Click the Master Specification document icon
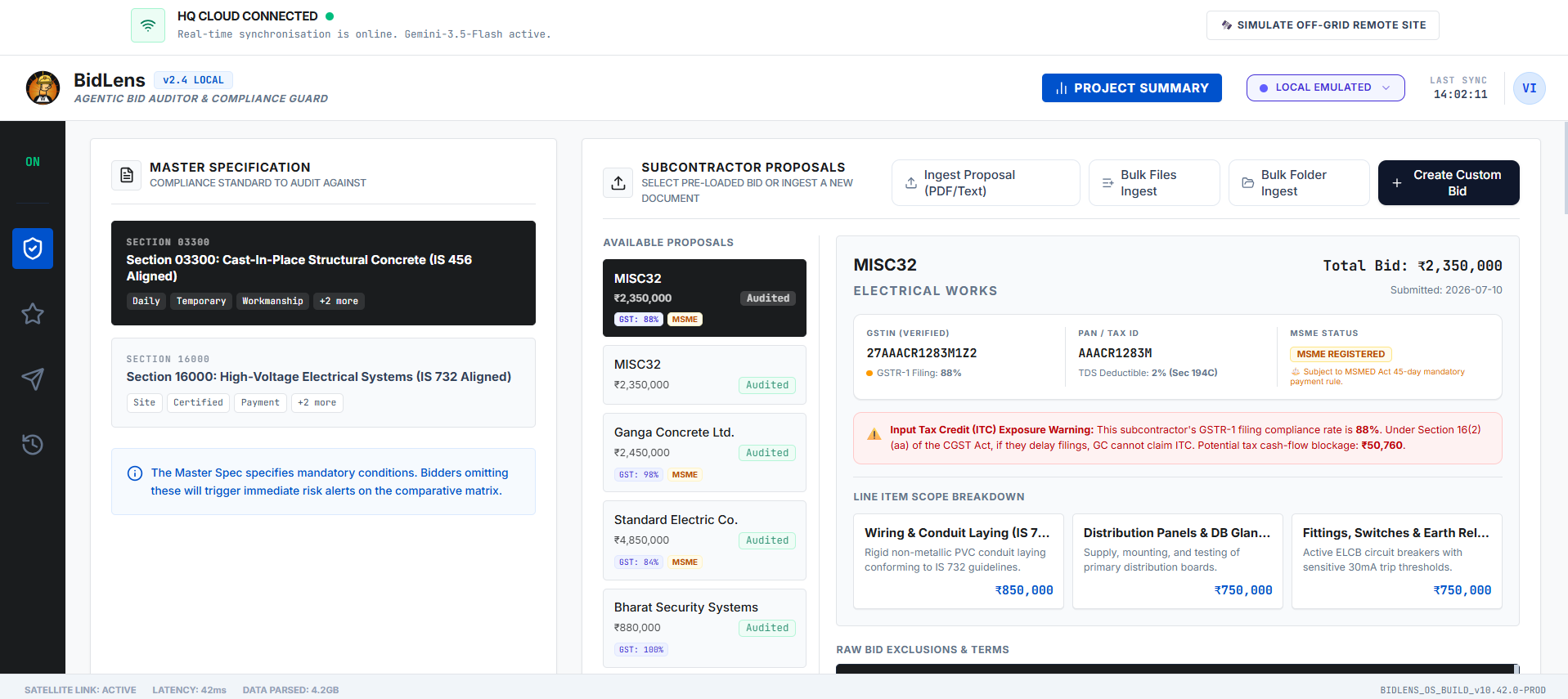This screenshot has height=699, width=1568. (x=127, y=175)
